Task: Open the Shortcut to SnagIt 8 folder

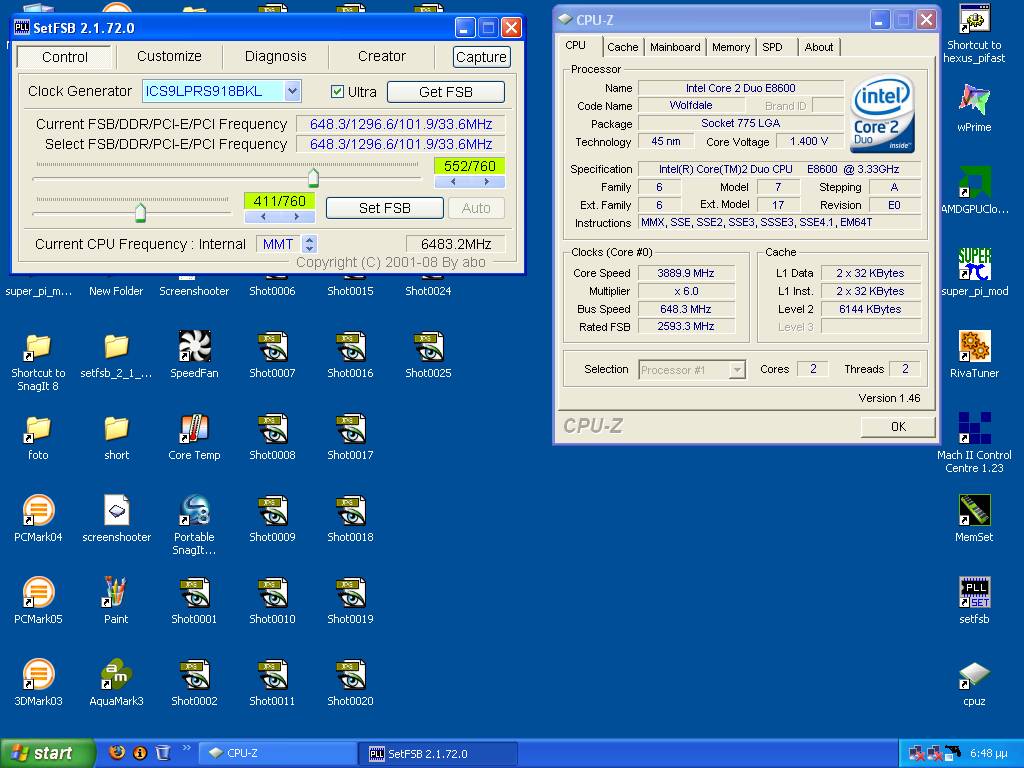Action: tap(38, 346)
